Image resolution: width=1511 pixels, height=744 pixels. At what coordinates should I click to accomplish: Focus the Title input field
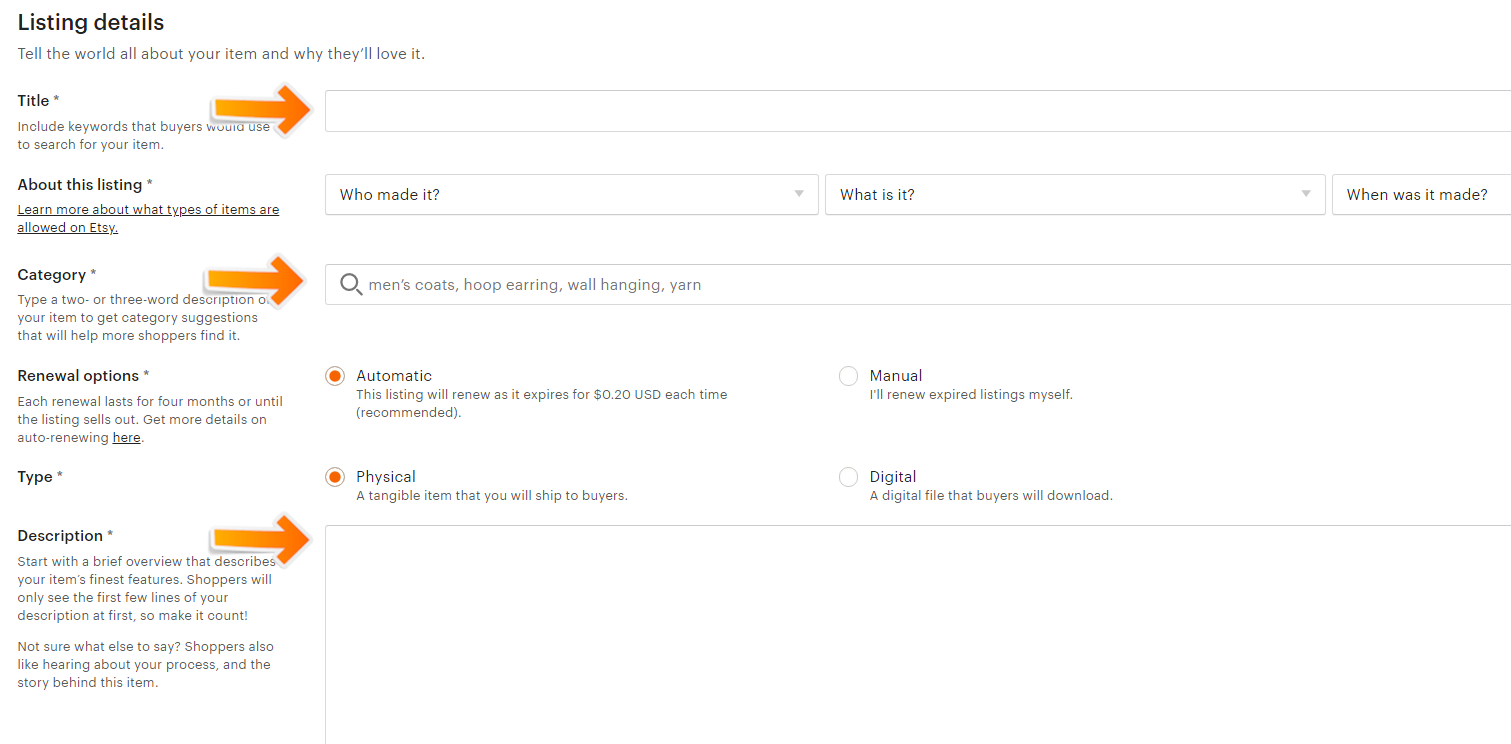pyautogui.click(x=915, y=111)
